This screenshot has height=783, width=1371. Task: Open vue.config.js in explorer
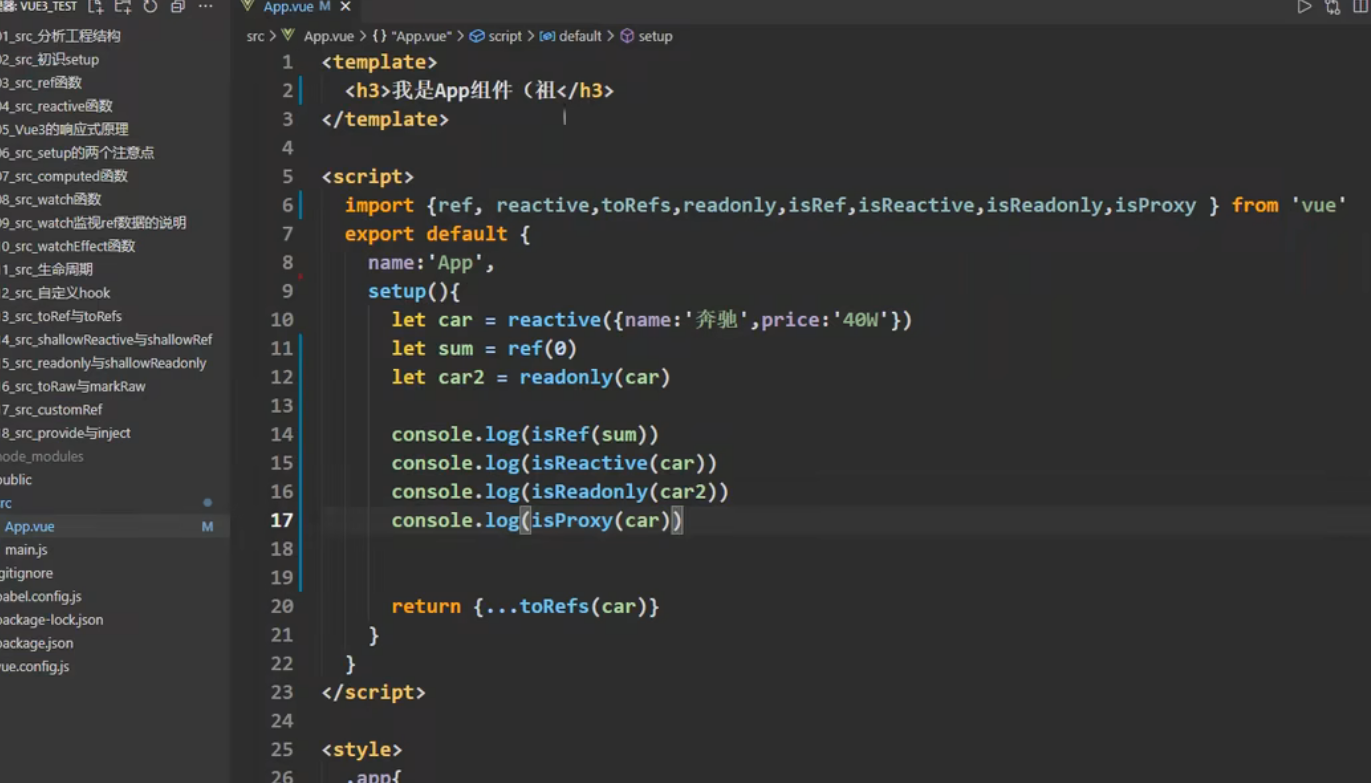[35, 666]
